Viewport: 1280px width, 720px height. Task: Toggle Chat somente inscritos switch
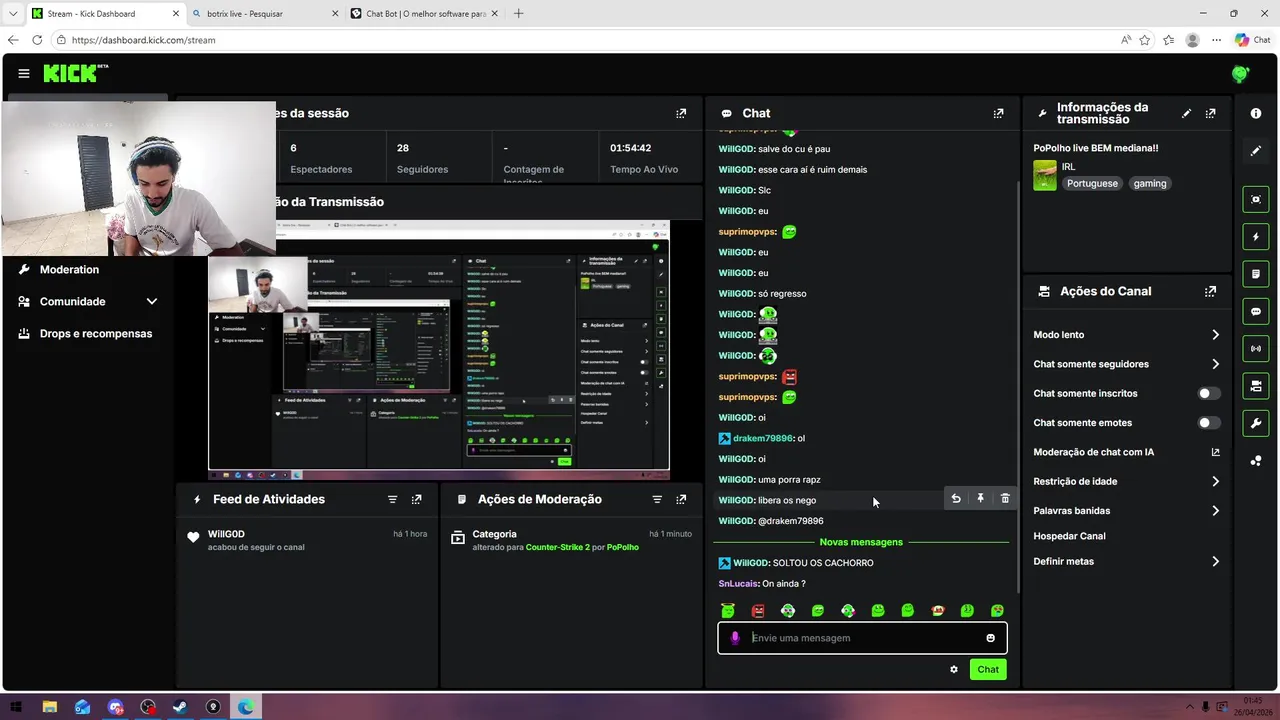[1210, 394]
